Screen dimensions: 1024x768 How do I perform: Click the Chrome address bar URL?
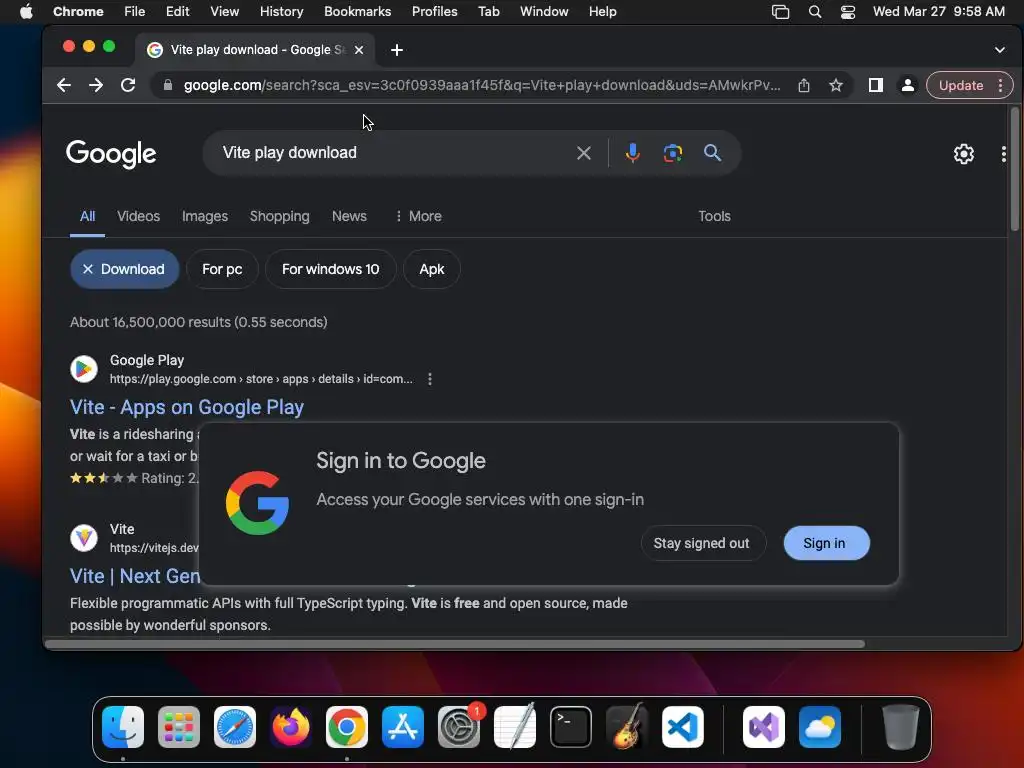point(482,86)
